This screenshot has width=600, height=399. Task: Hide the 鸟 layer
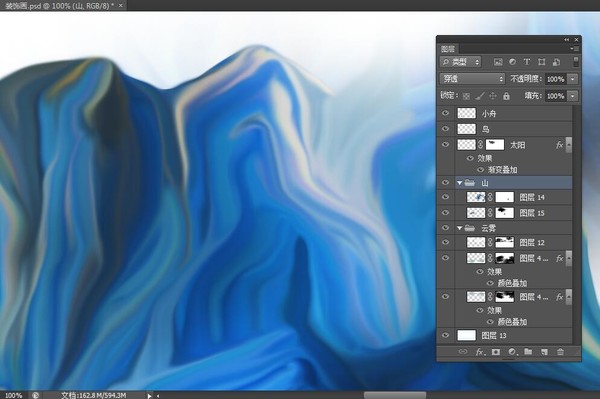445,129
